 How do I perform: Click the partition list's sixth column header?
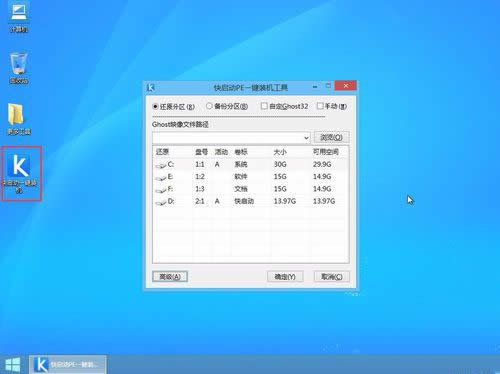(329, 152)
